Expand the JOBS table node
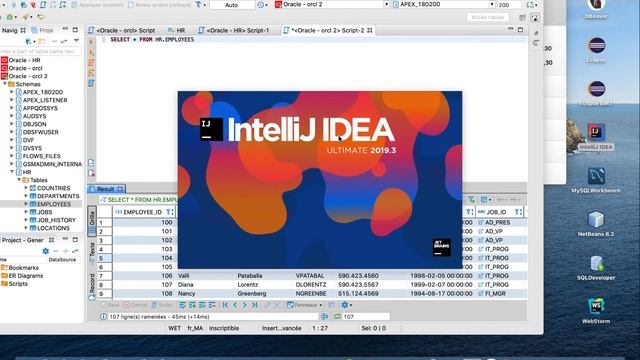This screenshot has height=360, width=640. point(26,212)
